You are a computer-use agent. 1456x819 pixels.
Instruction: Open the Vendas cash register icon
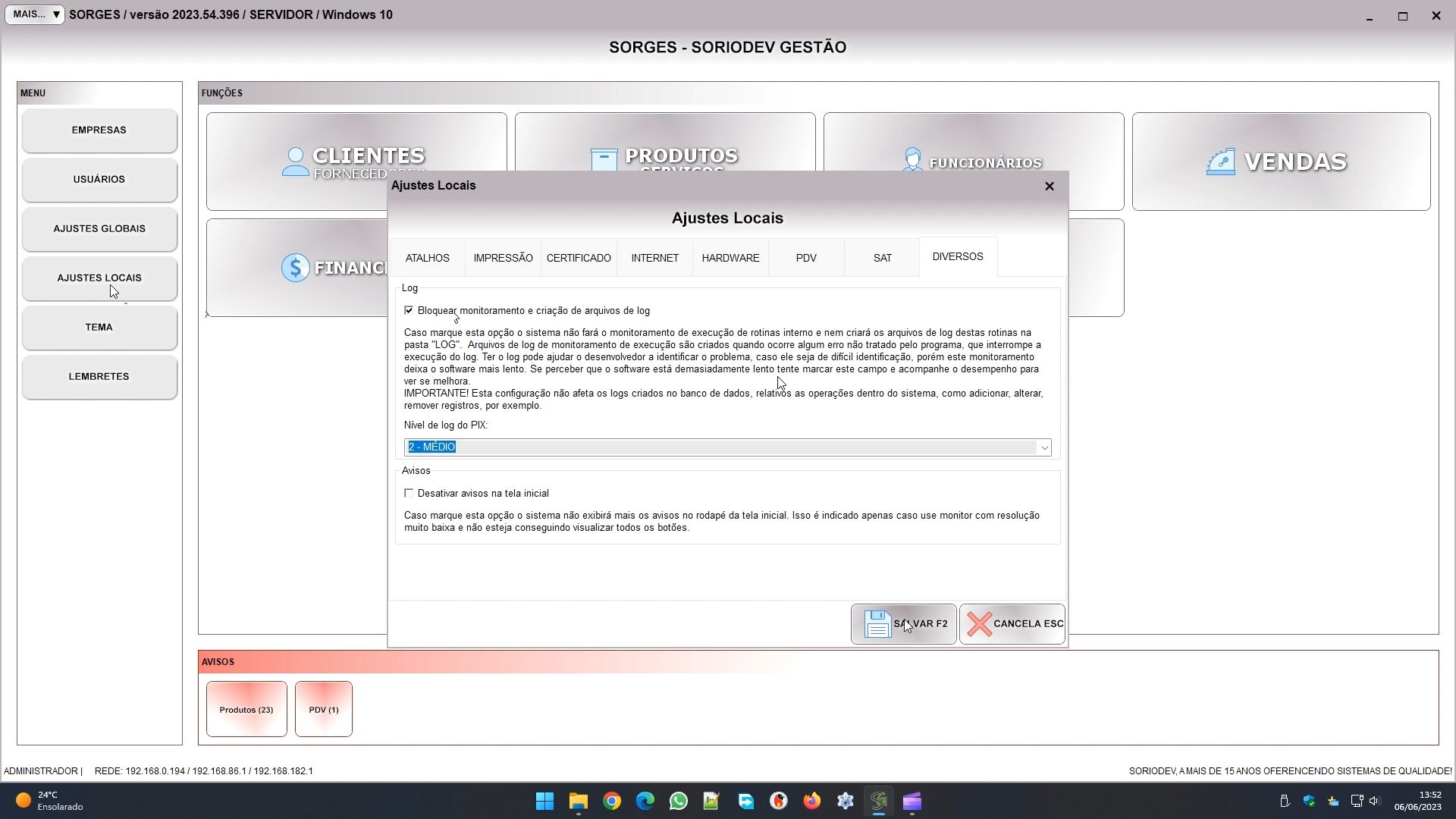[x=1220, y=162]
